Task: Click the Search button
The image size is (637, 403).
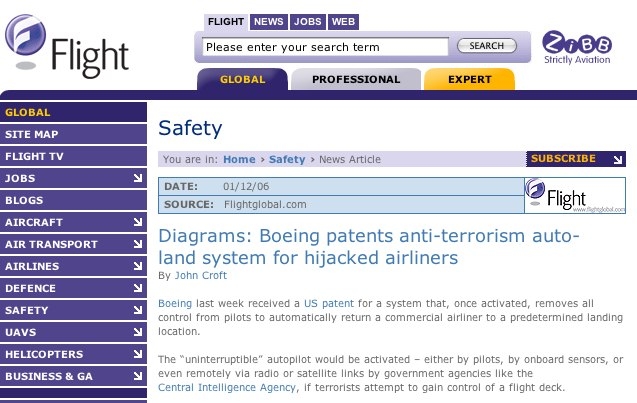Action: click(487, 46)
